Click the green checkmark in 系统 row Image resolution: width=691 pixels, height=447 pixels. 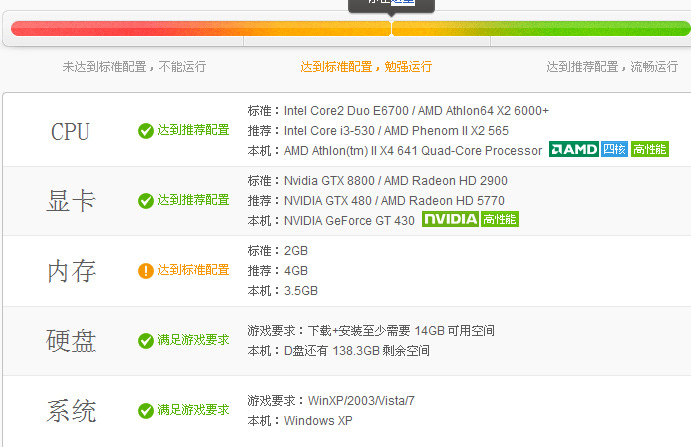click(x=146, y=411)
